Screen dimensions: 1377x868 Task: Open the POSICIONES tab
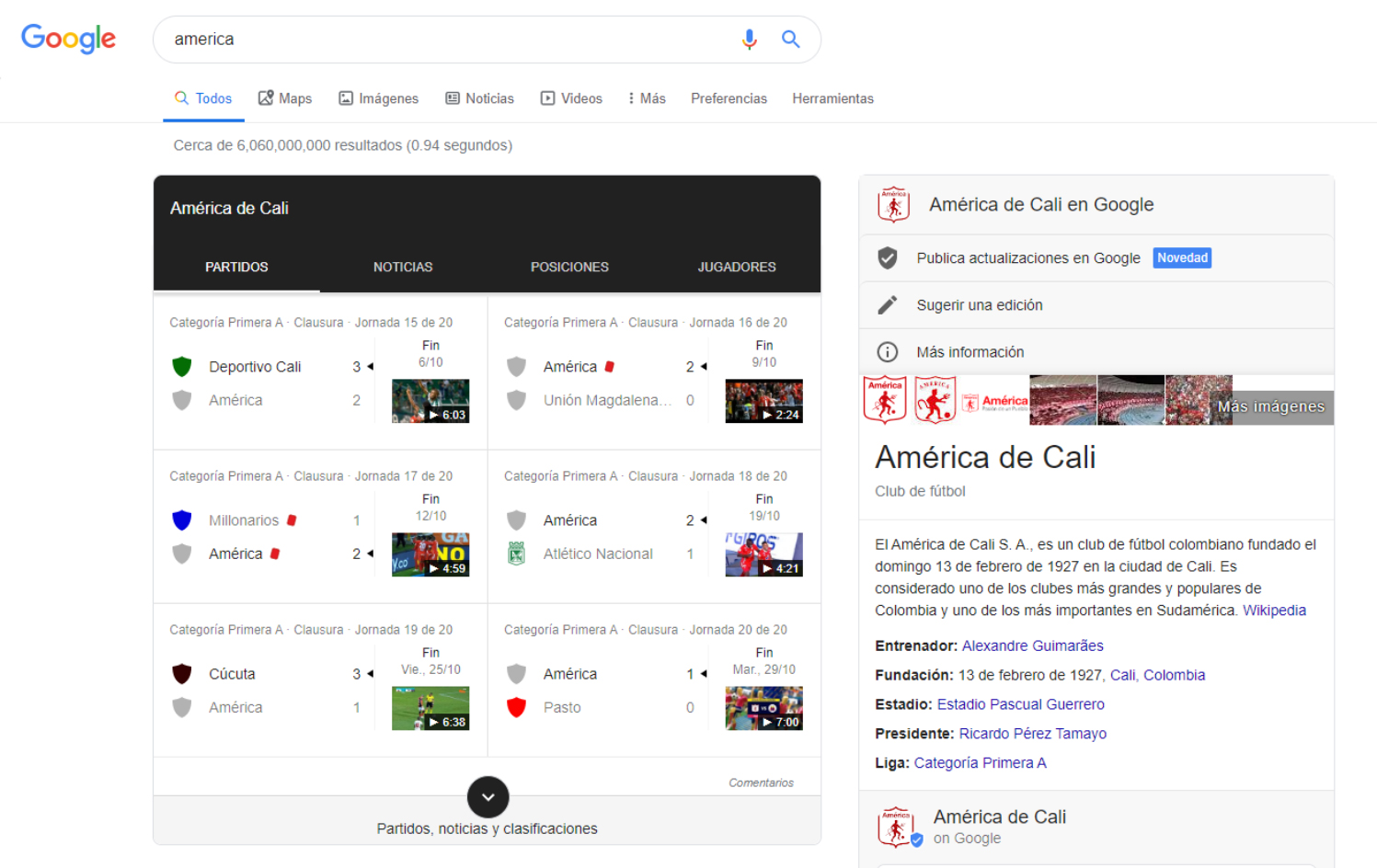569,267
